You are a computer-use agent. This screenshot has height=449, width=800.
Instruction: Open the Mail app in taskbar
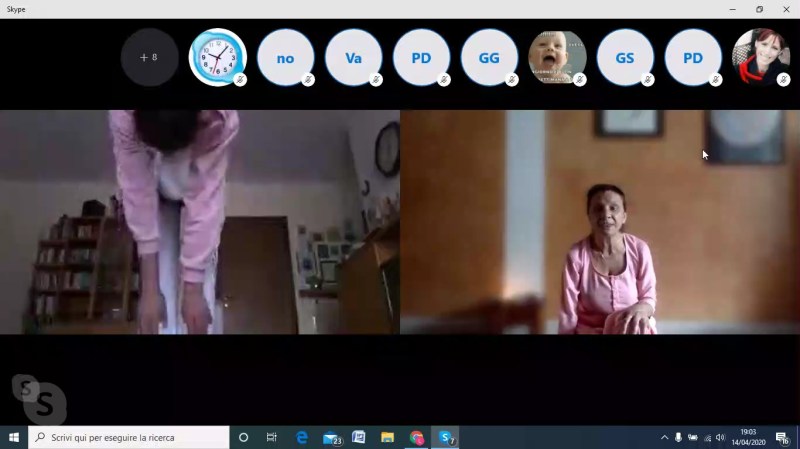click(331, 438)
